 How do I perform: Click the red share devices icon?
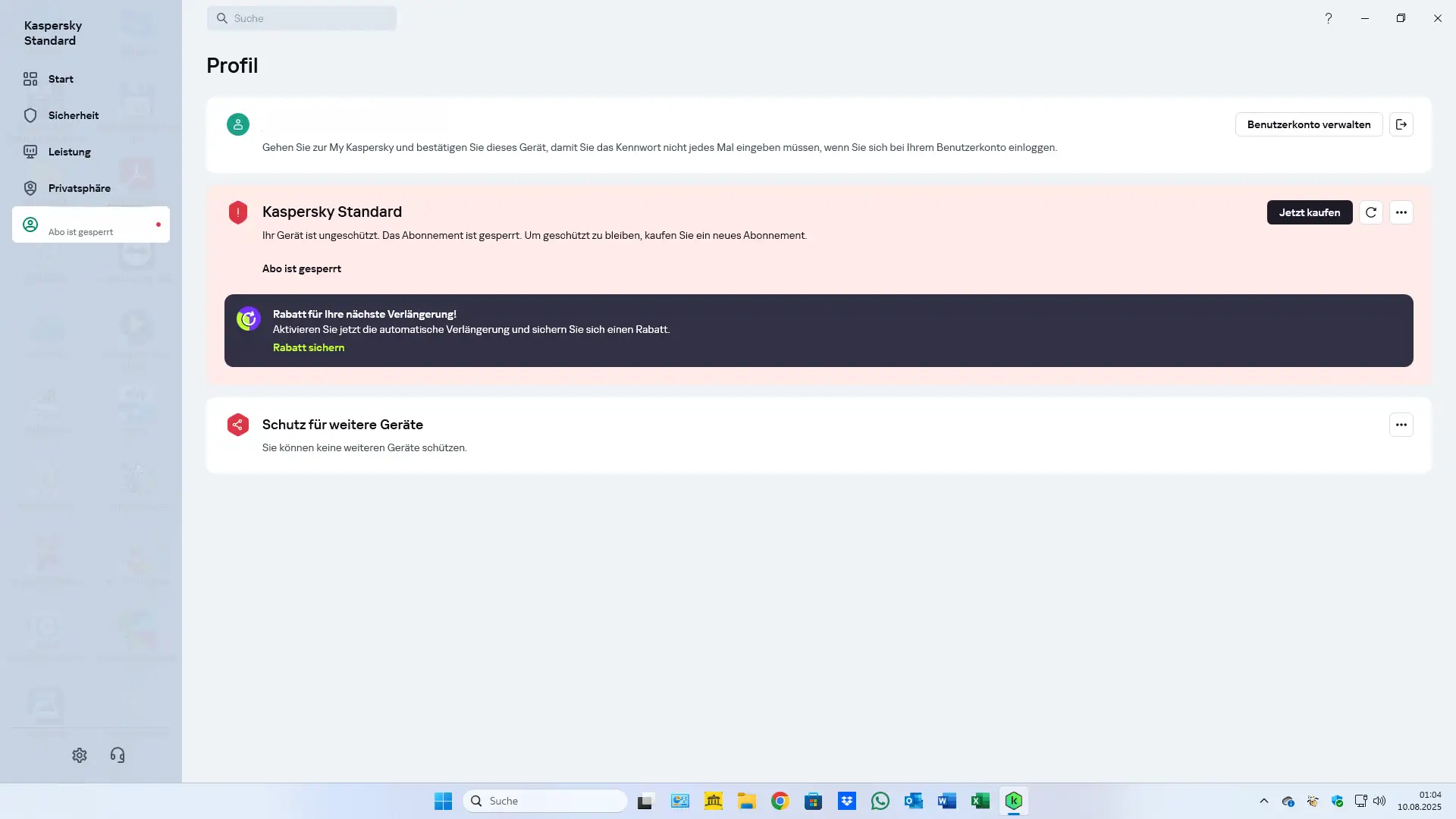[238, 425]
